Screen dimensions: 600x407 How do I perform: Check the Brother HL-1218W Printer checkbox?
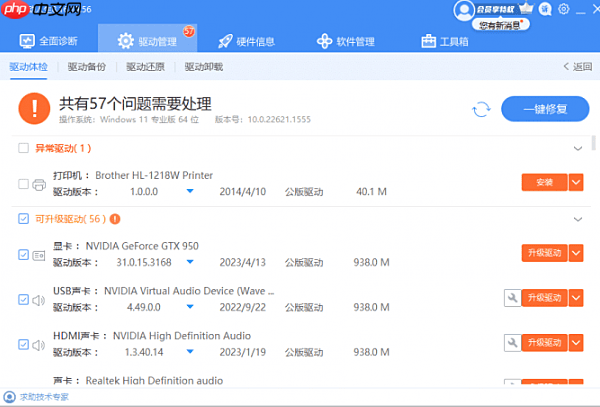(x=23, y=184)
